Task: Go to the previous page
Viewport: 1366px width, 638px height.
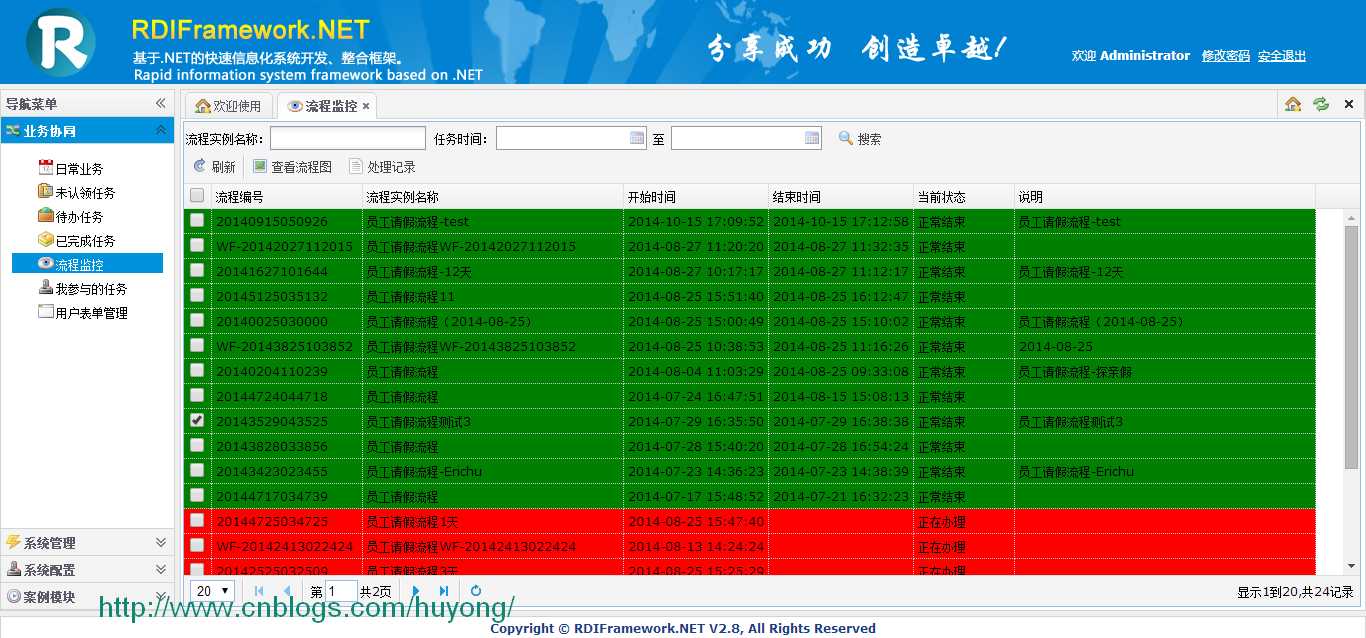Action: point(287,591)
